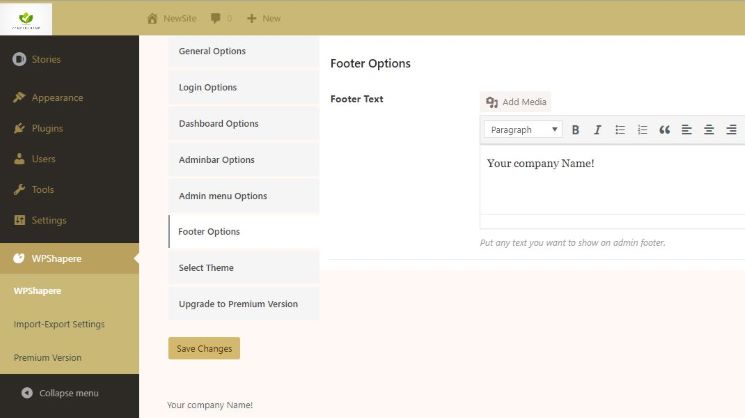
Task: Toggle bold formatting in editor
Action: (575, 130)
